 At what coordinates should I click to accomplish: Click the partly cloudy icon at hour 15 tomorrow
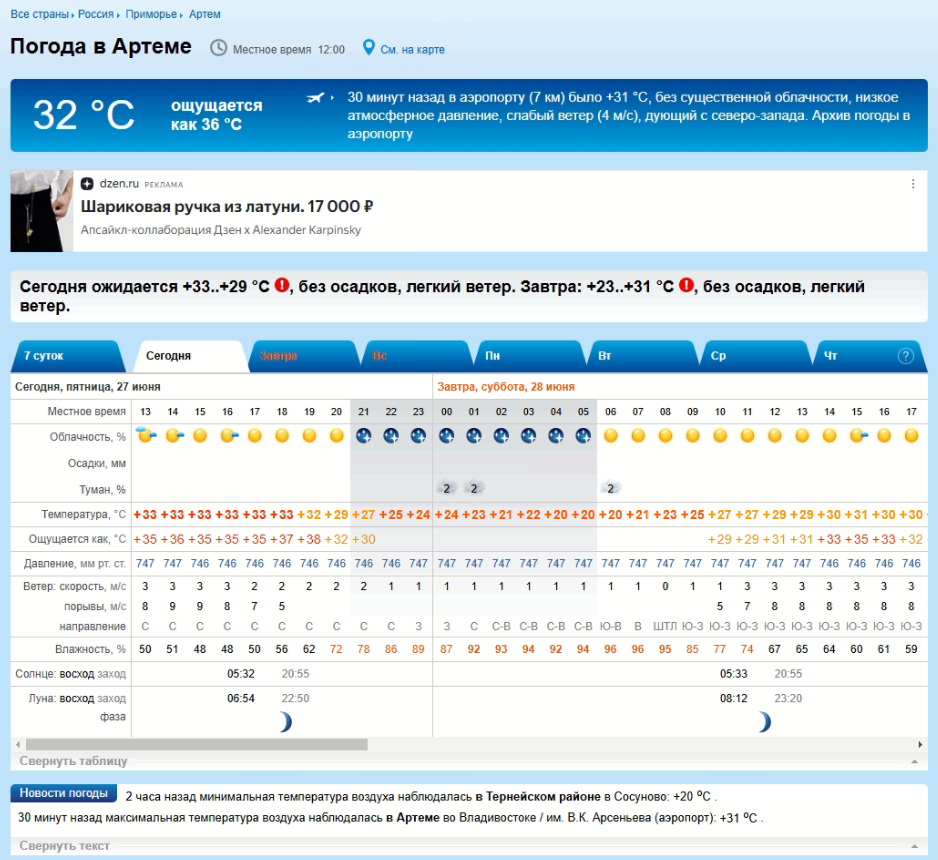point(858,435)
